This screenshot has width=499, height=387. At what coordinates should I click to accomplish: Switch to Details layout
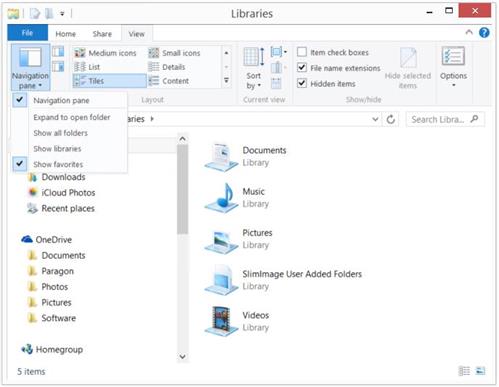(x=167, y=67)
